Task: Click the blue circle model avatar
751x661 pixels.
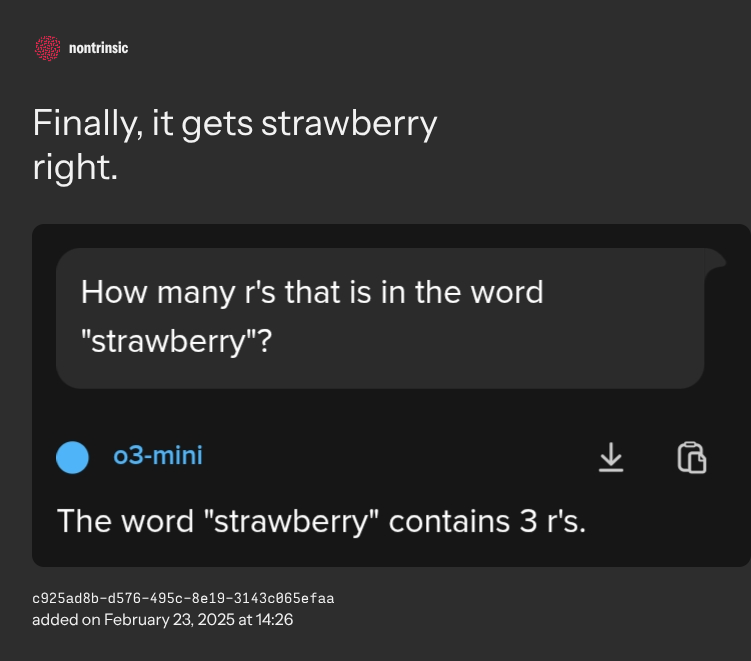Action: click(73, 457)
